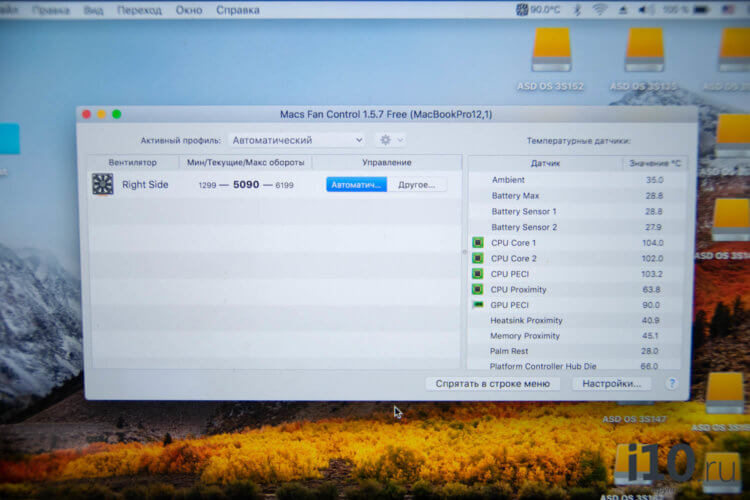Click the 90.0 GPU PECI value
This screenshot has height=500, width=750.
tap(651, 305)
